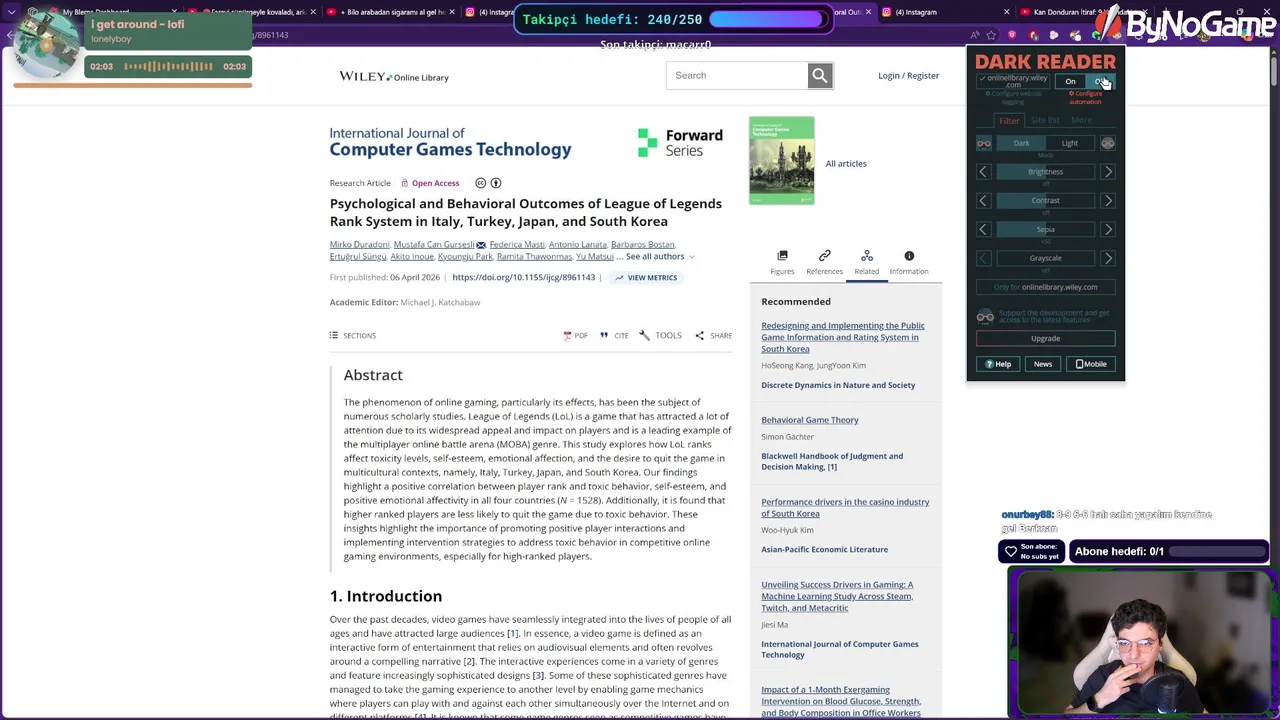The height and width of the screenshot is (720, 1280).
Task: Click the View Metrics chart icon
Action: pyautogui.click(x=619, y=278)
